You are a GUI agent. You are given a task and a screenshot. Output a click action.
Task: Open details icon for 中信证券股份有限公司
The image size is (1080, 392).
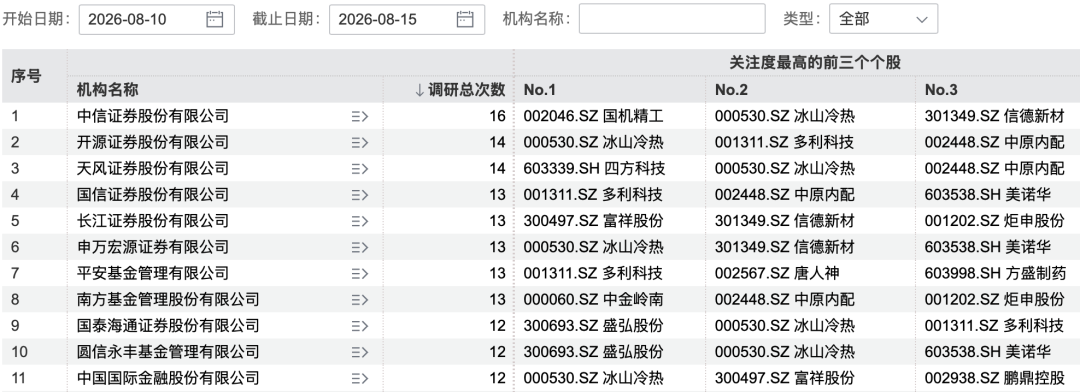point(360,116)
